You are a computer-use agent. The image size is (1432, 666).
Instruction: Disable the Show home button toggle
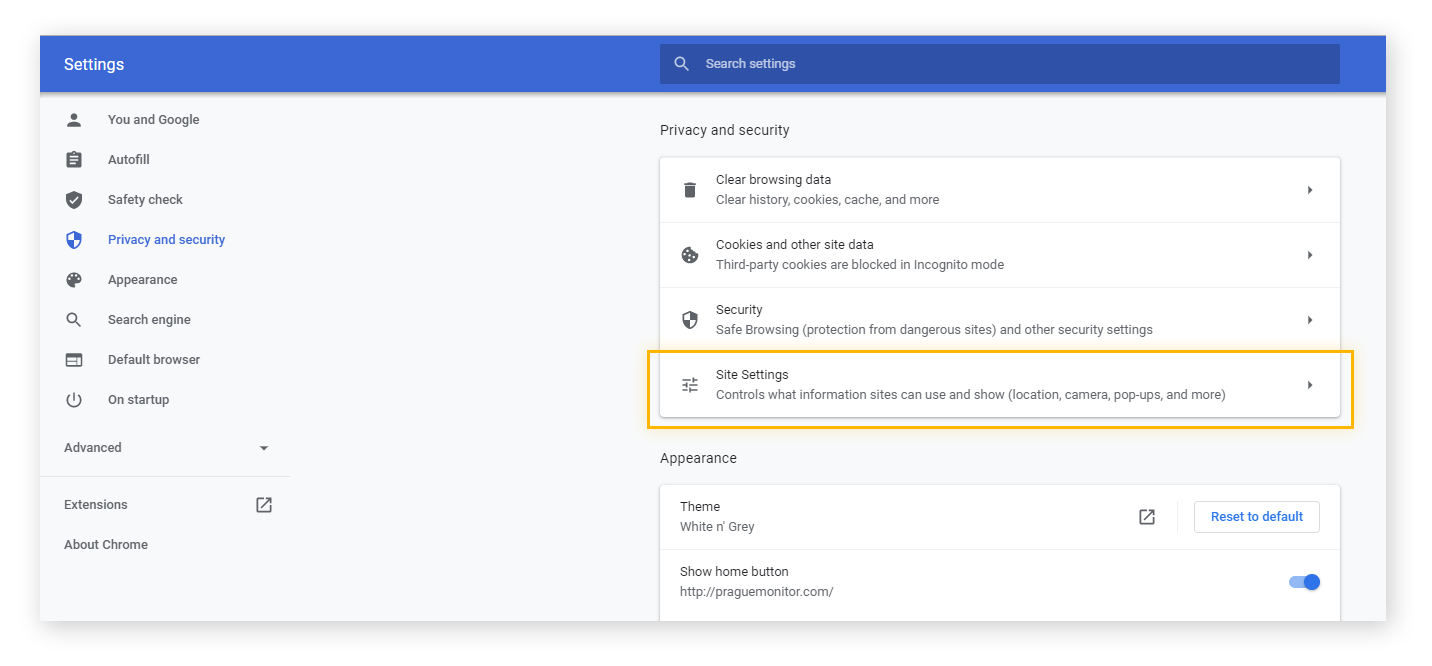1303,581
